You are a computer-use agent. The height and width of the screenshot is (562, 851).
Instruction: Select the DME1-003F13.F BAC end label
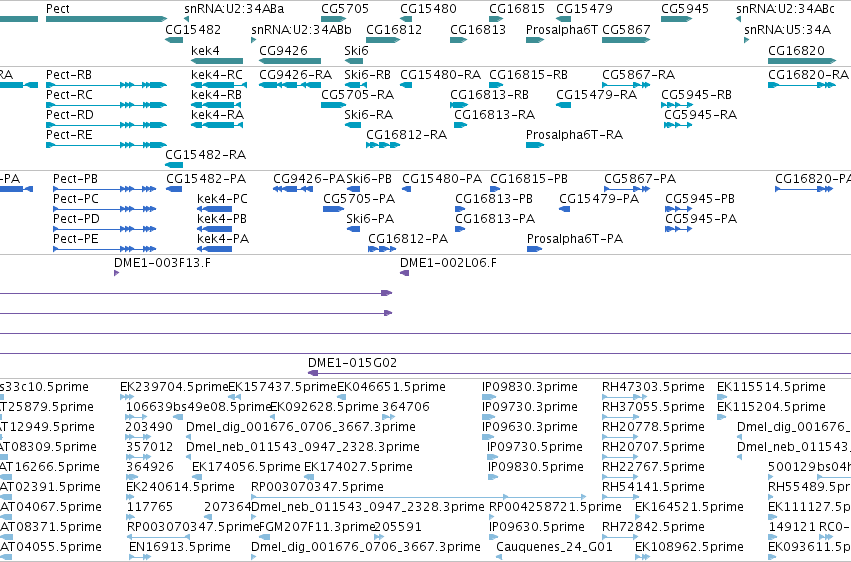[x=162, y=263]
